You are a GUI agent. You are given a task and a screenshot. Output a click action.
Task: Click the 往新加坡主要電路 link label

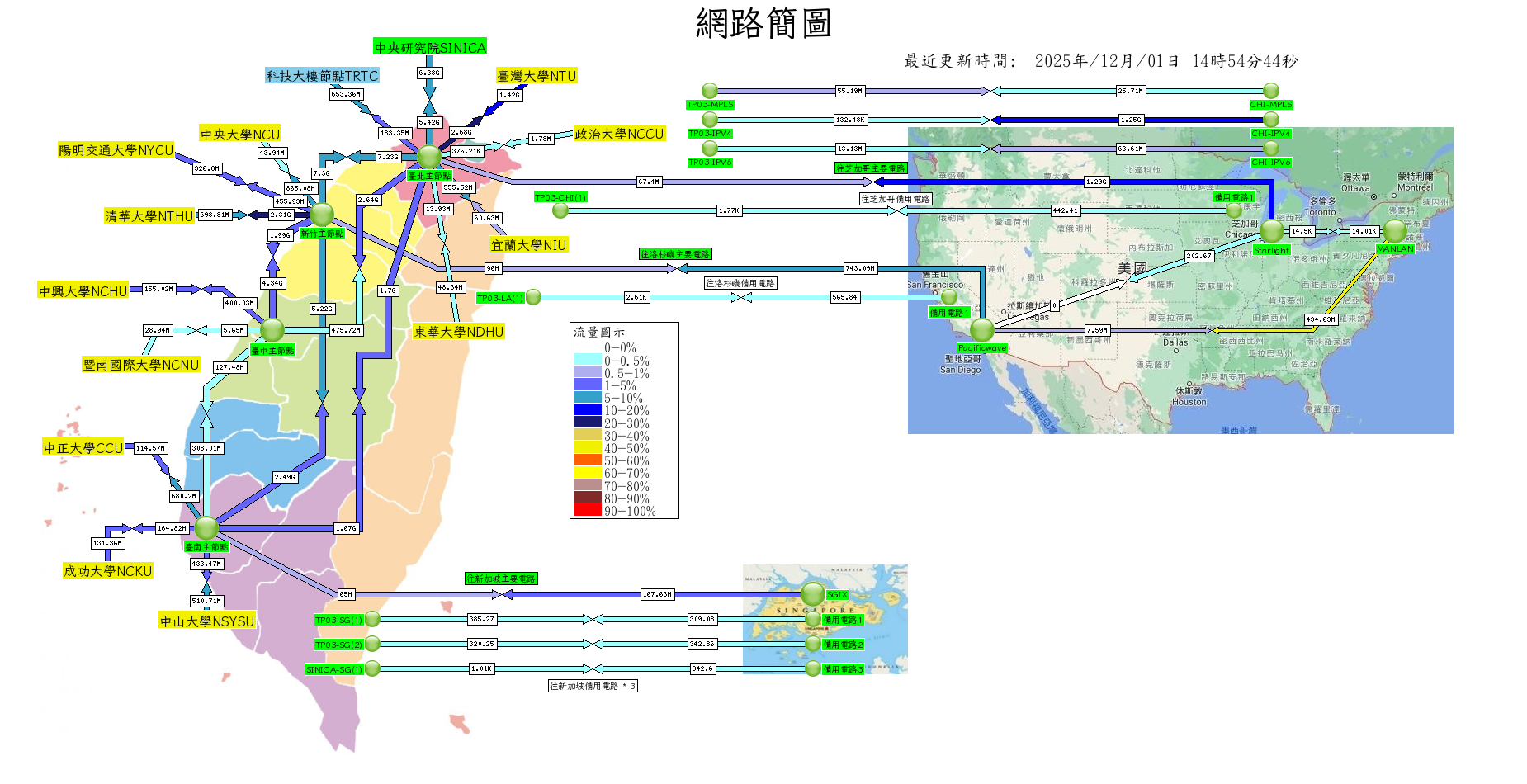[501, 579]
